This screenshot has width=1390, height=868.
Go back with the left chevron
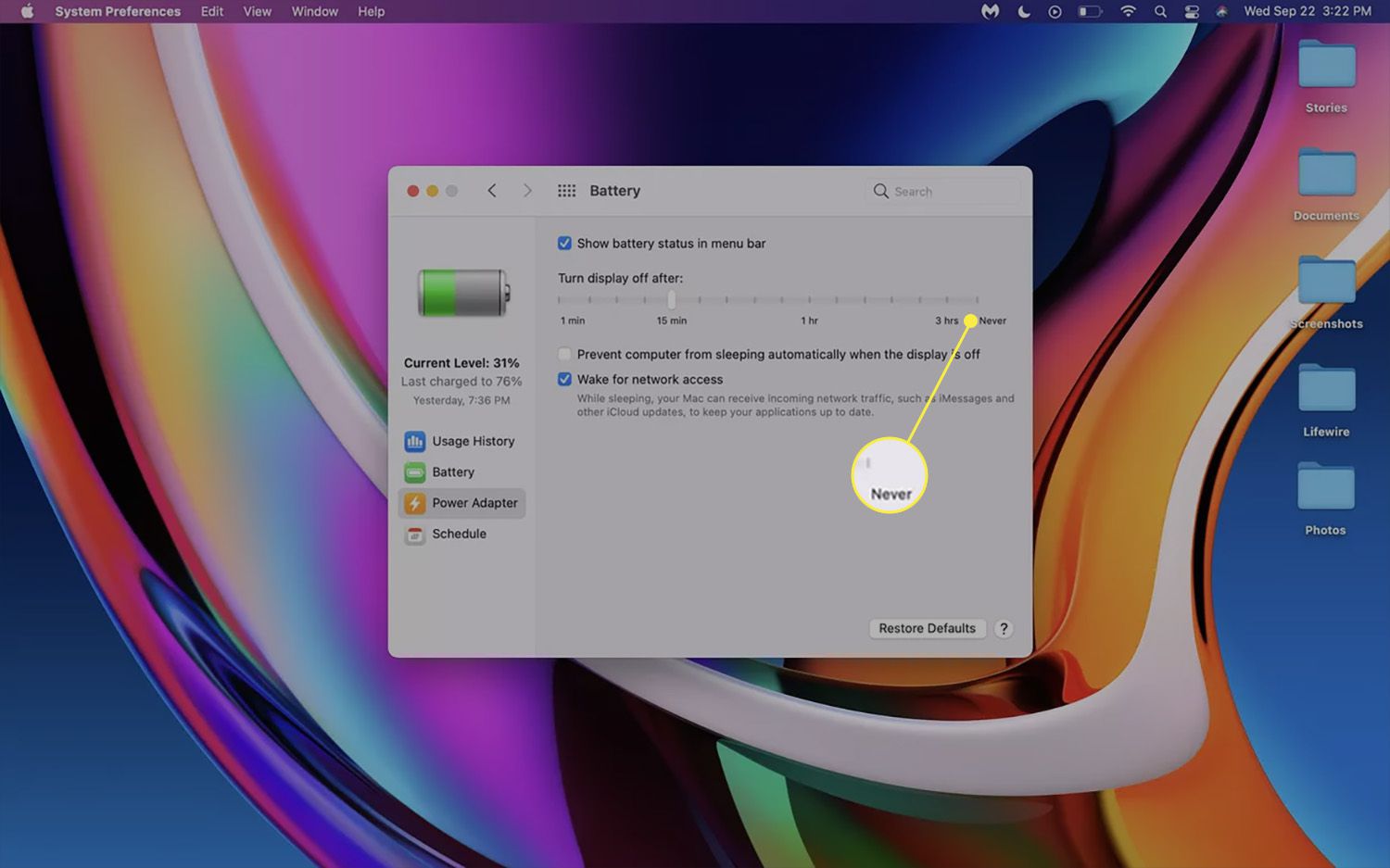coord(492,191)
